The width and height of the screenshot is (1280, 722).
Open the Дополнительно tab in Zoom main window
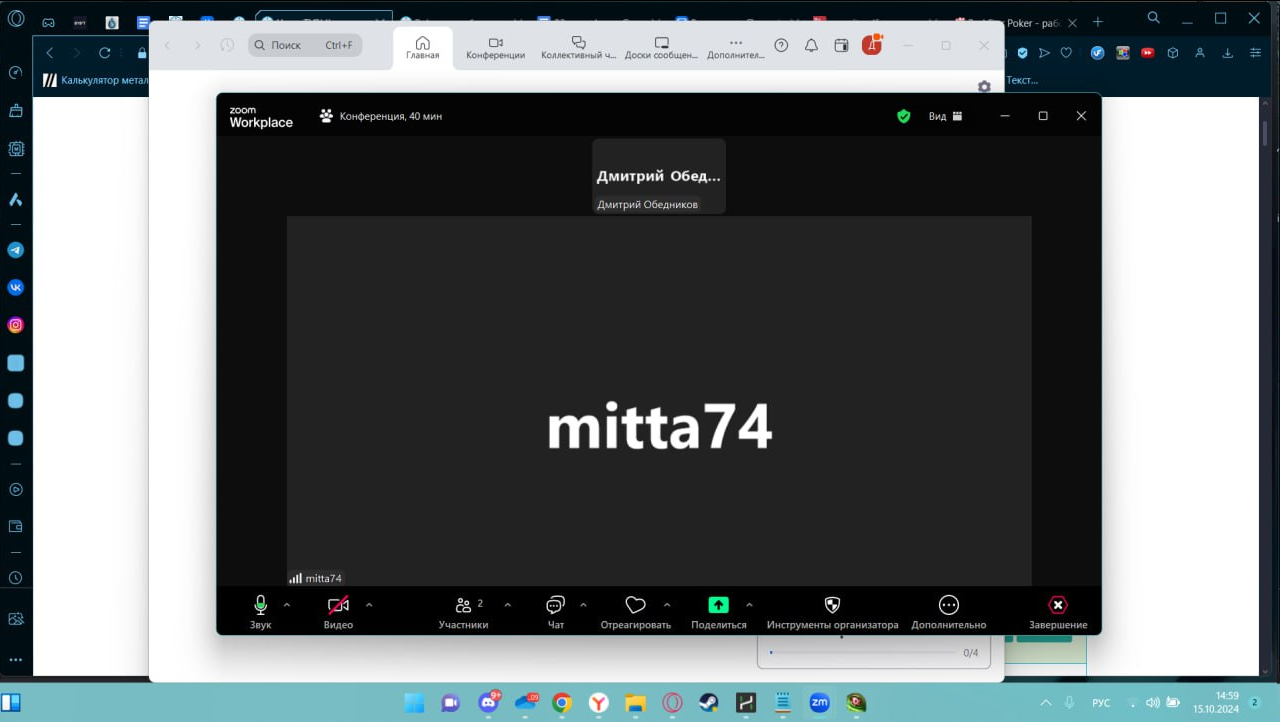(x=736, y=47)
